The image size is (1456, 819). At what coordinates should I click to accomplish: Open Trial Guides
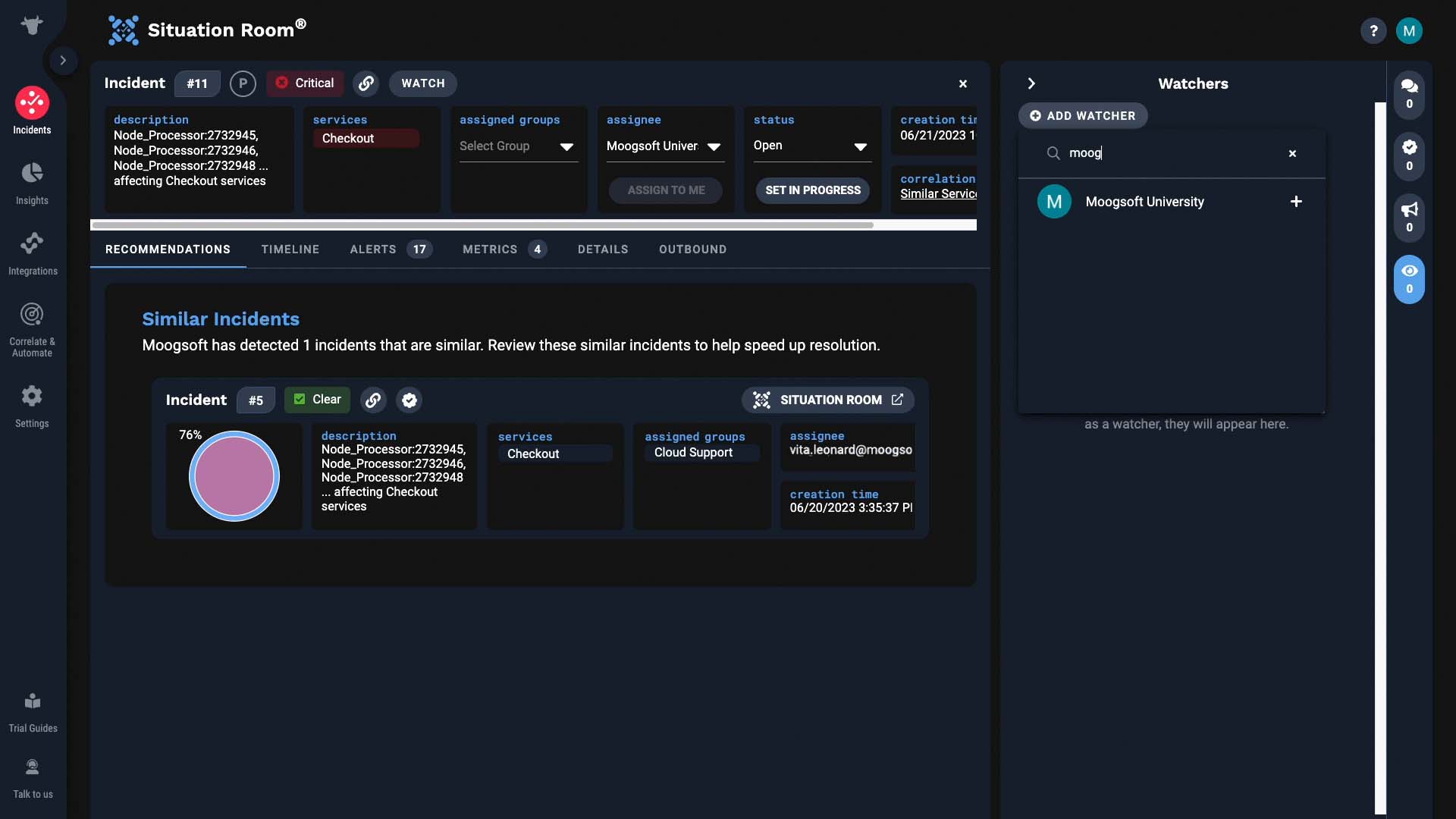point(32,713)
